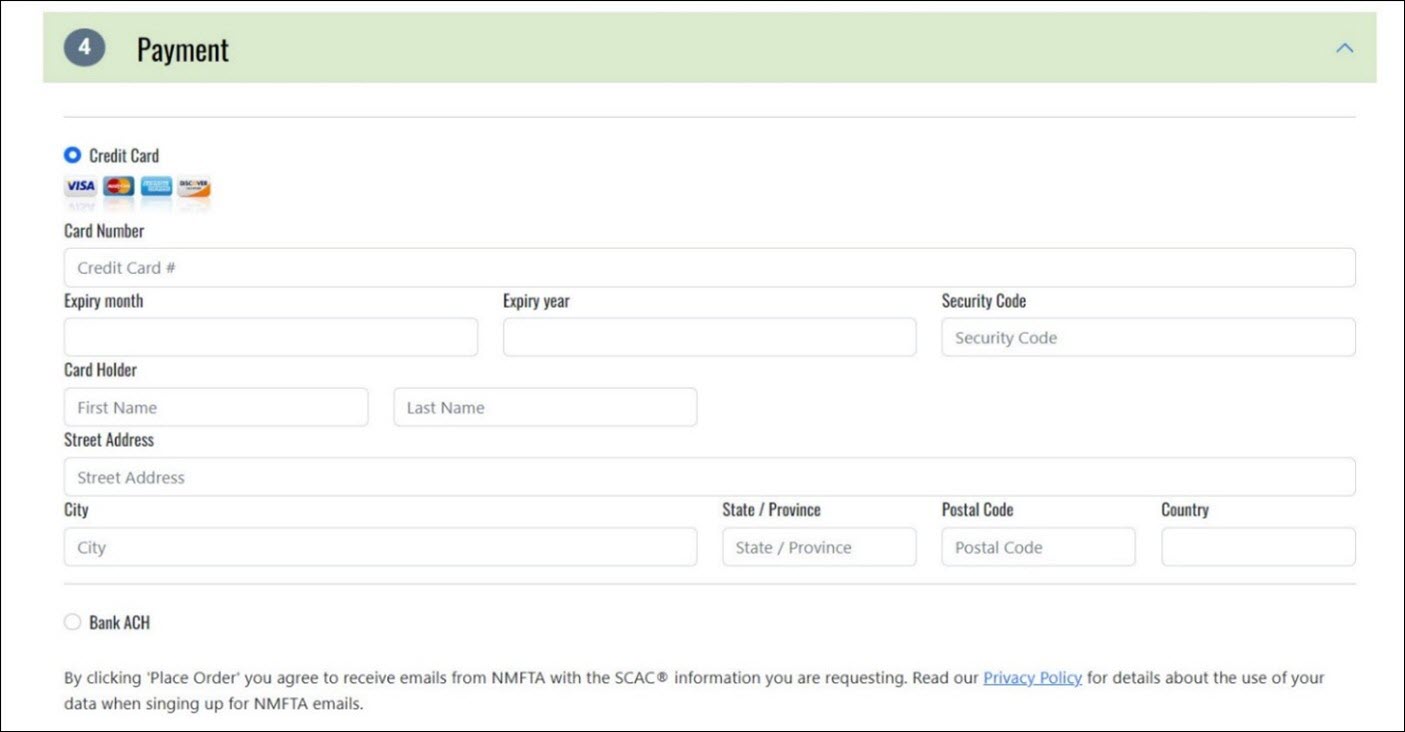Collapse the Payment section
The width and height of the screenshot is (1405, 732).
tap(1344, 47)
